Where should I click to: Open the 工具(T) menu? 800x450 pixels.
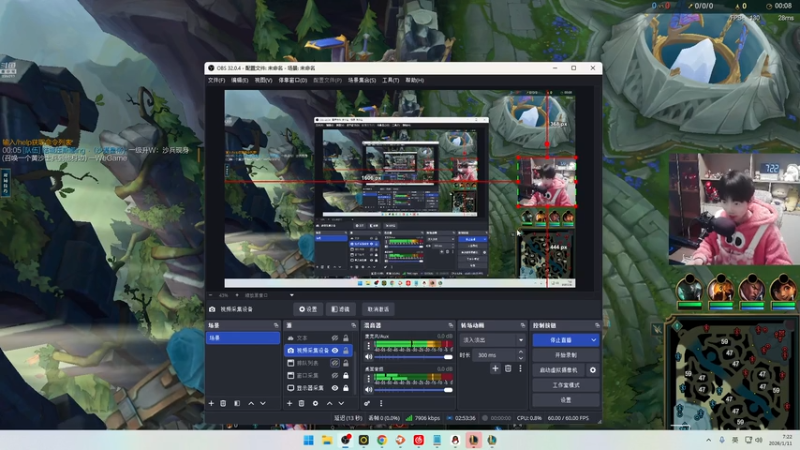coord(390,80)
